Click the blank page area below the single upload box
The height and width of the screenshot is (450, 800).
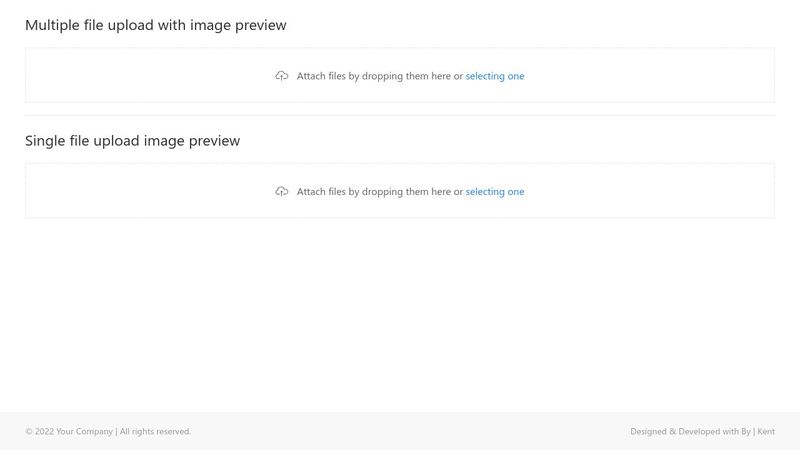[400, 315]
